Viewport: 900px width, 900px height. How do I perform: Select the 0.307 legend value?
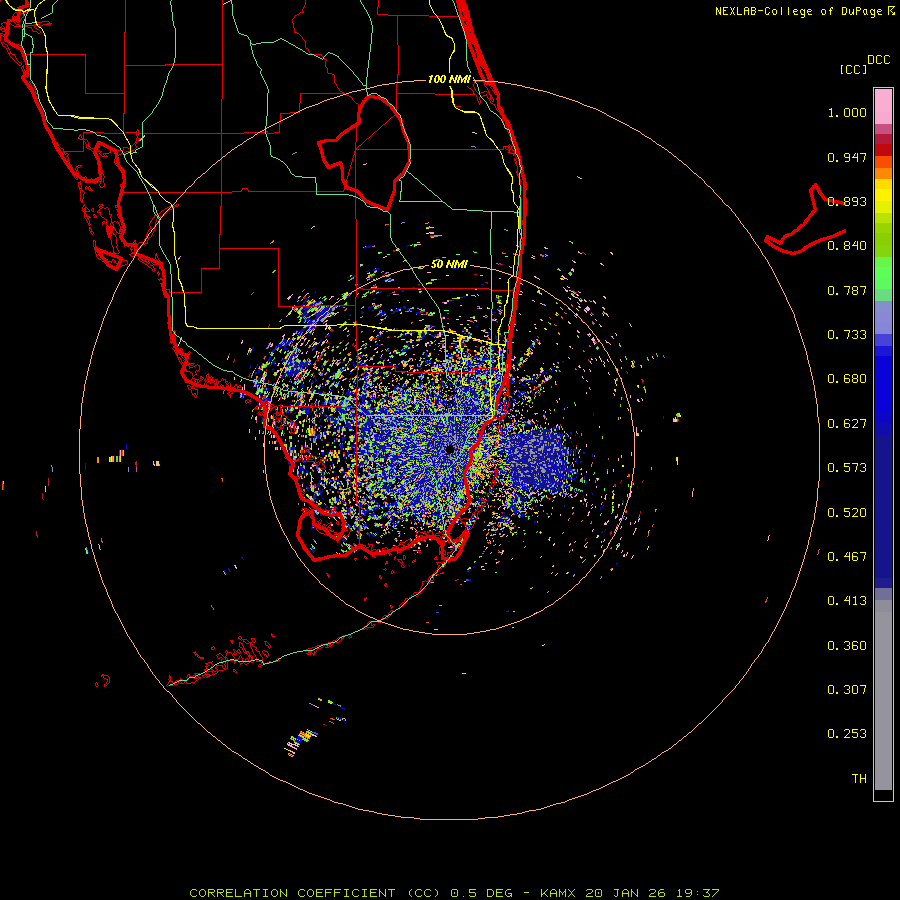point(847,690)
